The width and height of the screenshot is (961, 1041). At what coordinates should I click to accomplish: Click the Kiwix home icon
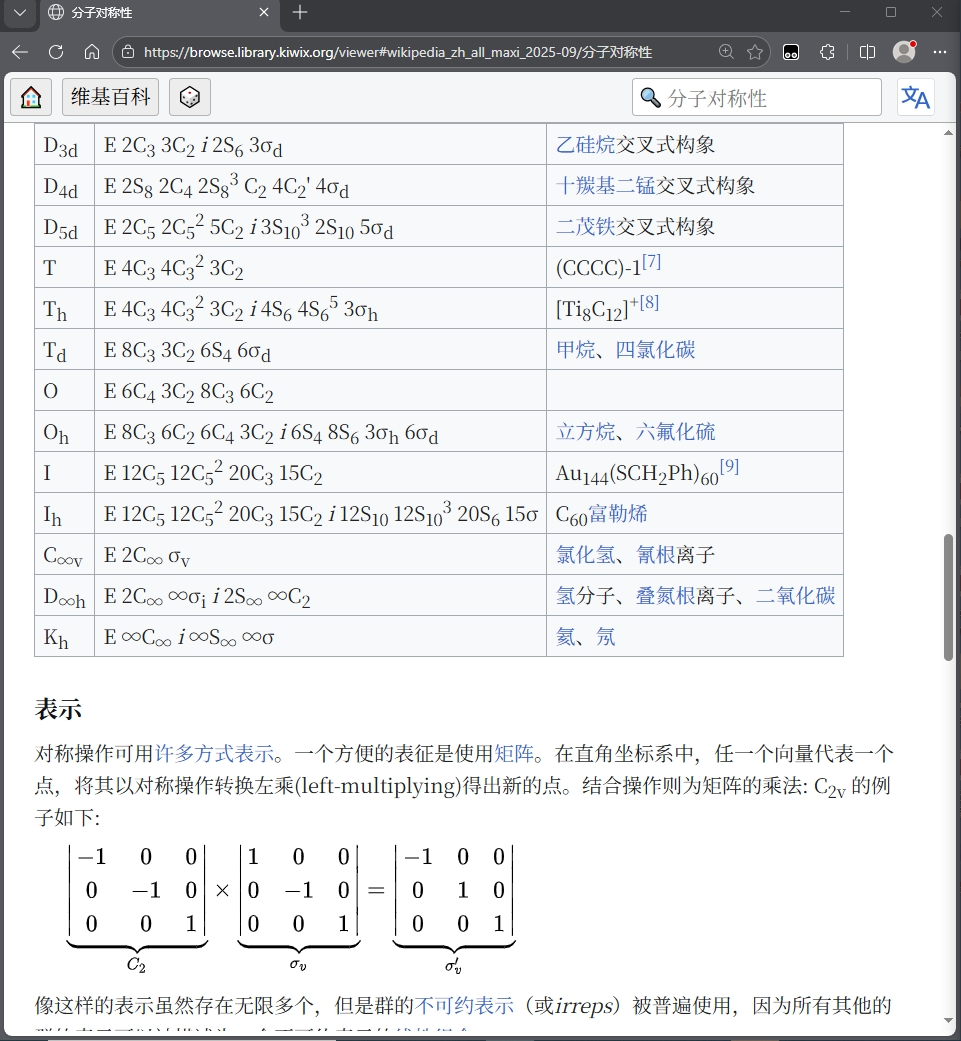point(31,97)
